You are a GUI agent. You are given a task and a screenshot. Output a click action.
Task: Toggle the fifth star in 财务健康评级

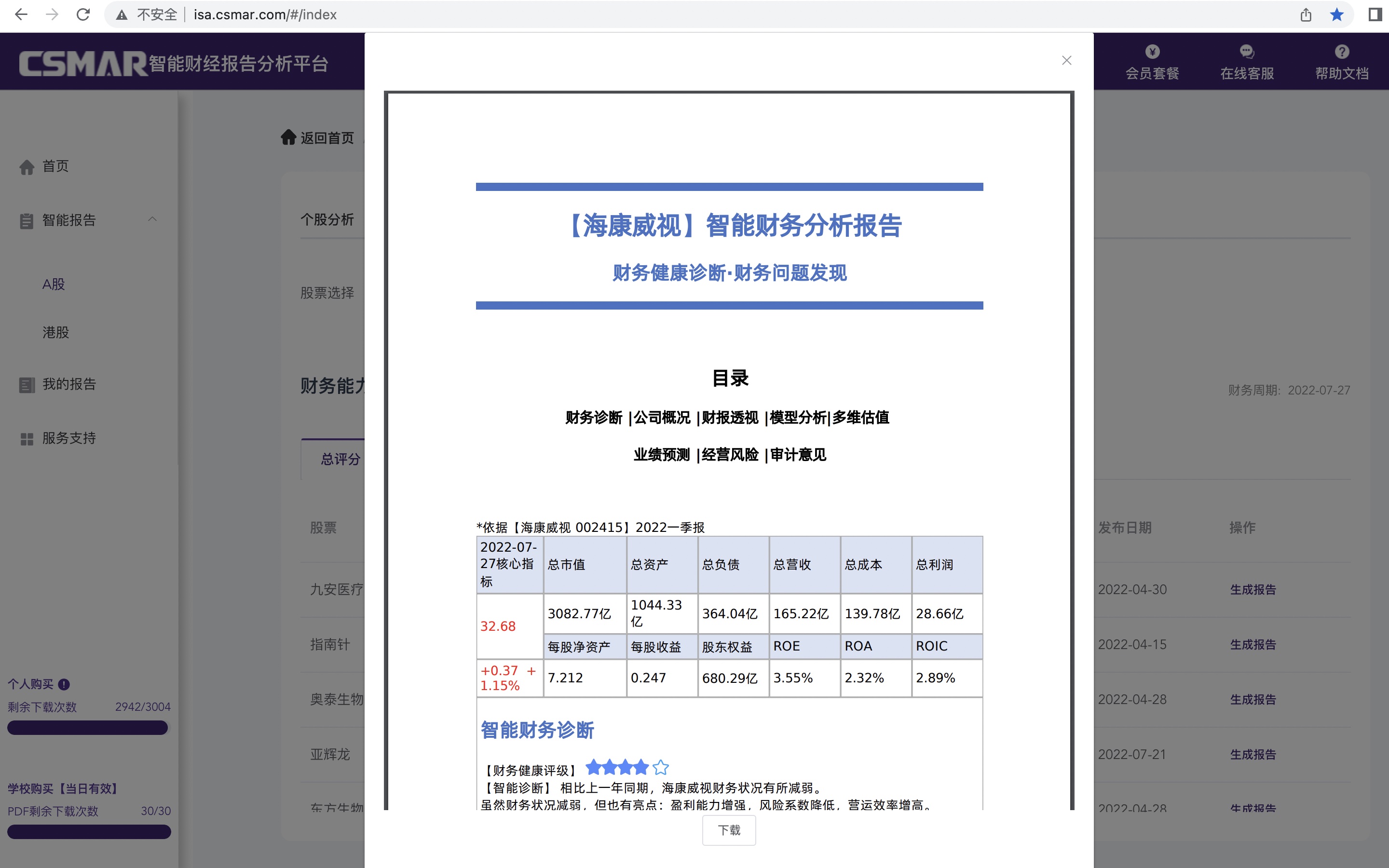(661, 768)
